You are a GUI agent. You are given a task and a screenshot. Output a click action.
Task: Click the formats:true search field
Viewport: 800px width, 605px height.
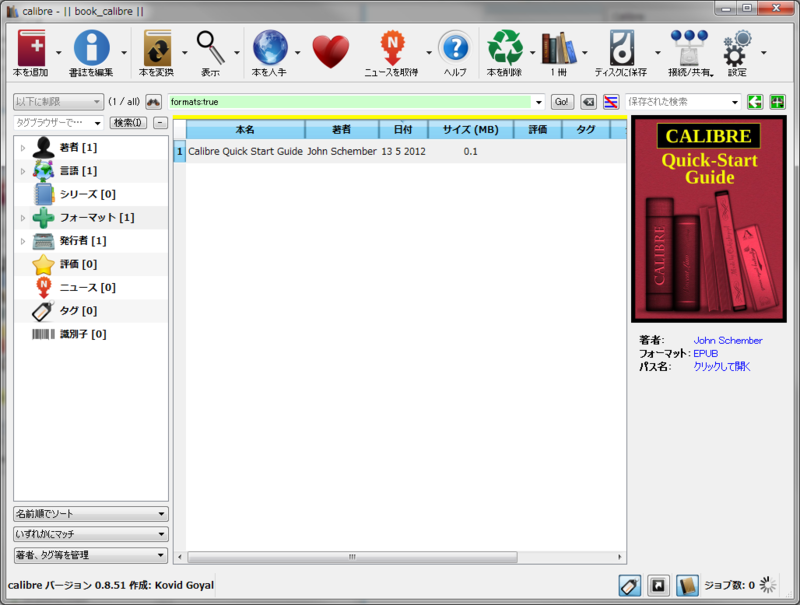(349, 102)
